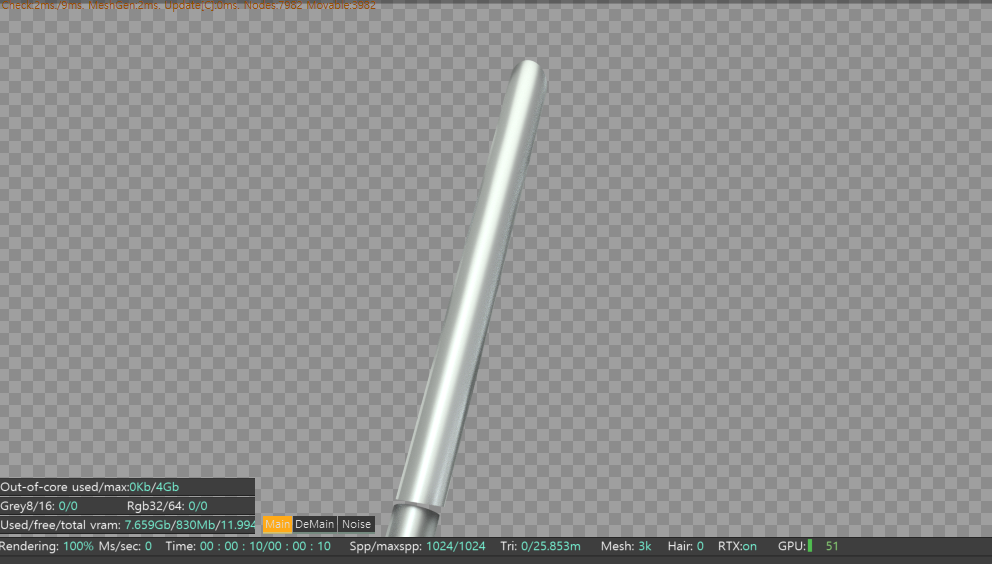
Task: Click the rounded tip of the rendered metal rod
Action: 527,70
